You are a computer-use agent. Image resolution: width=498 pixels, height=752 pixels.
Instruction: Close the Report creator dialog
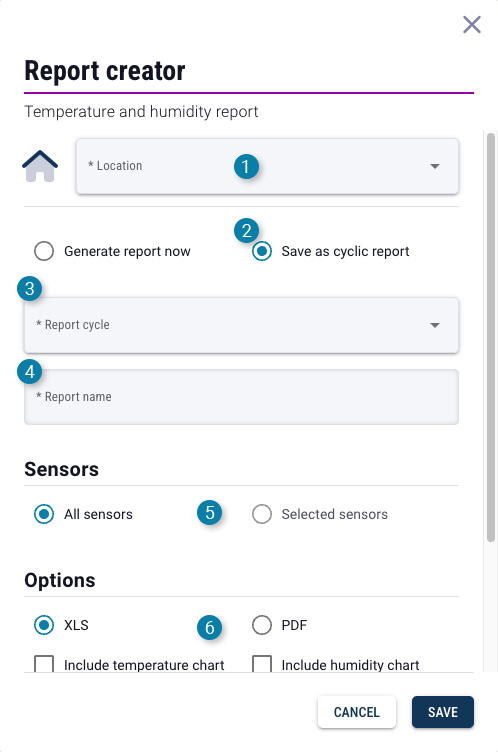[x=472, y=24]
